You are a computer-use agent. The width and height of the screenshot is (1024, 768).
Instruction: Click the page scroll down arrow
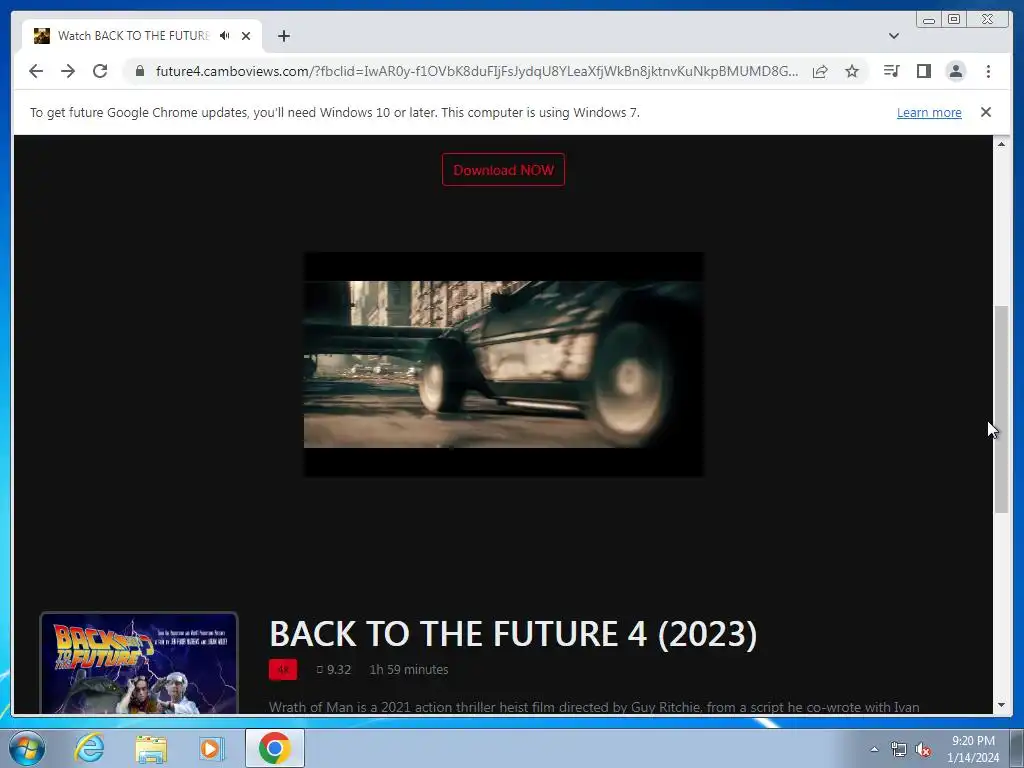pyautogui.click(x=1001, y=705)
